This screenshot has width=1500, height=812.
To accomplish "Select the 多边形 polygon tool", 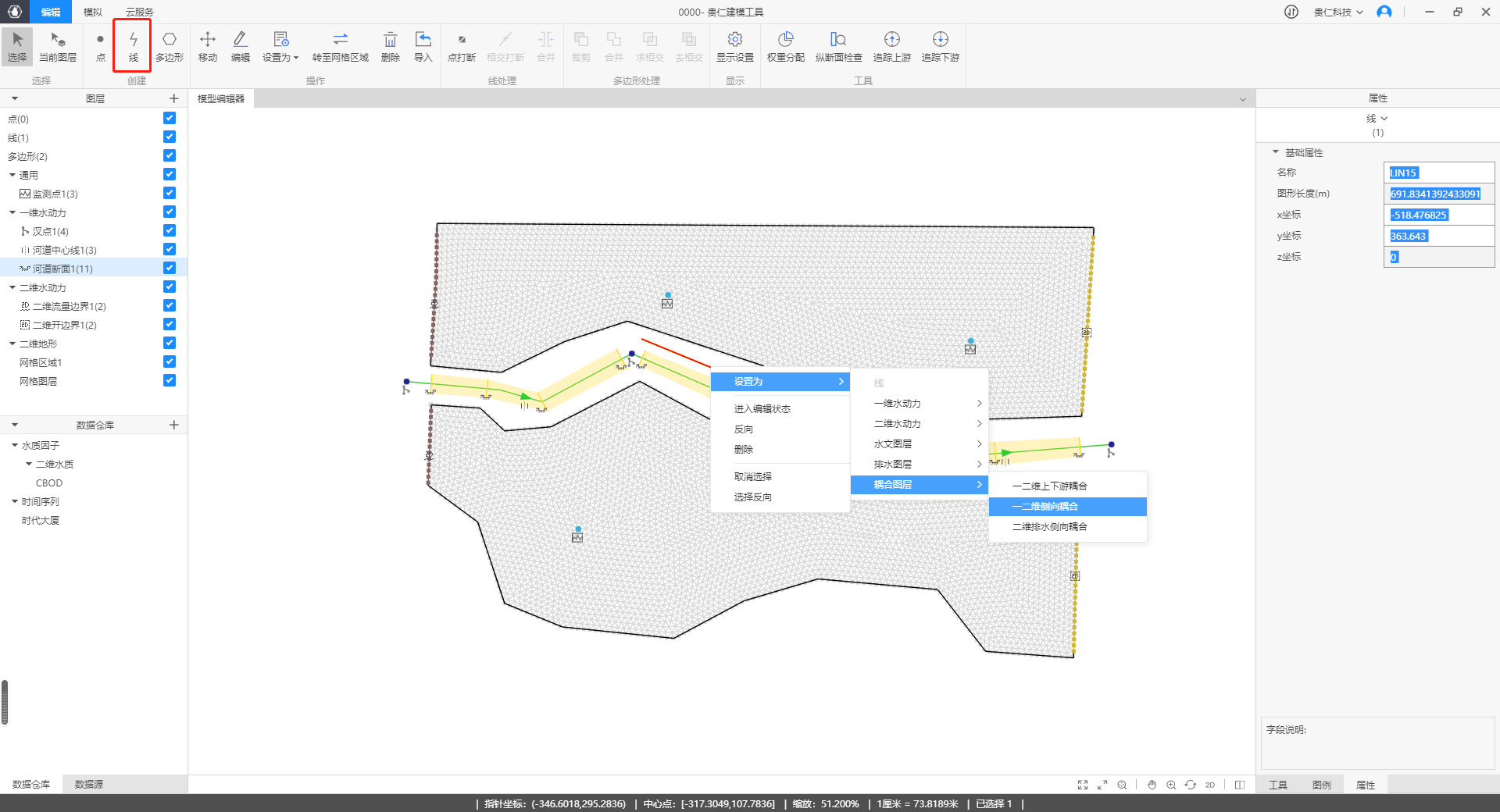I will (169, 46).
